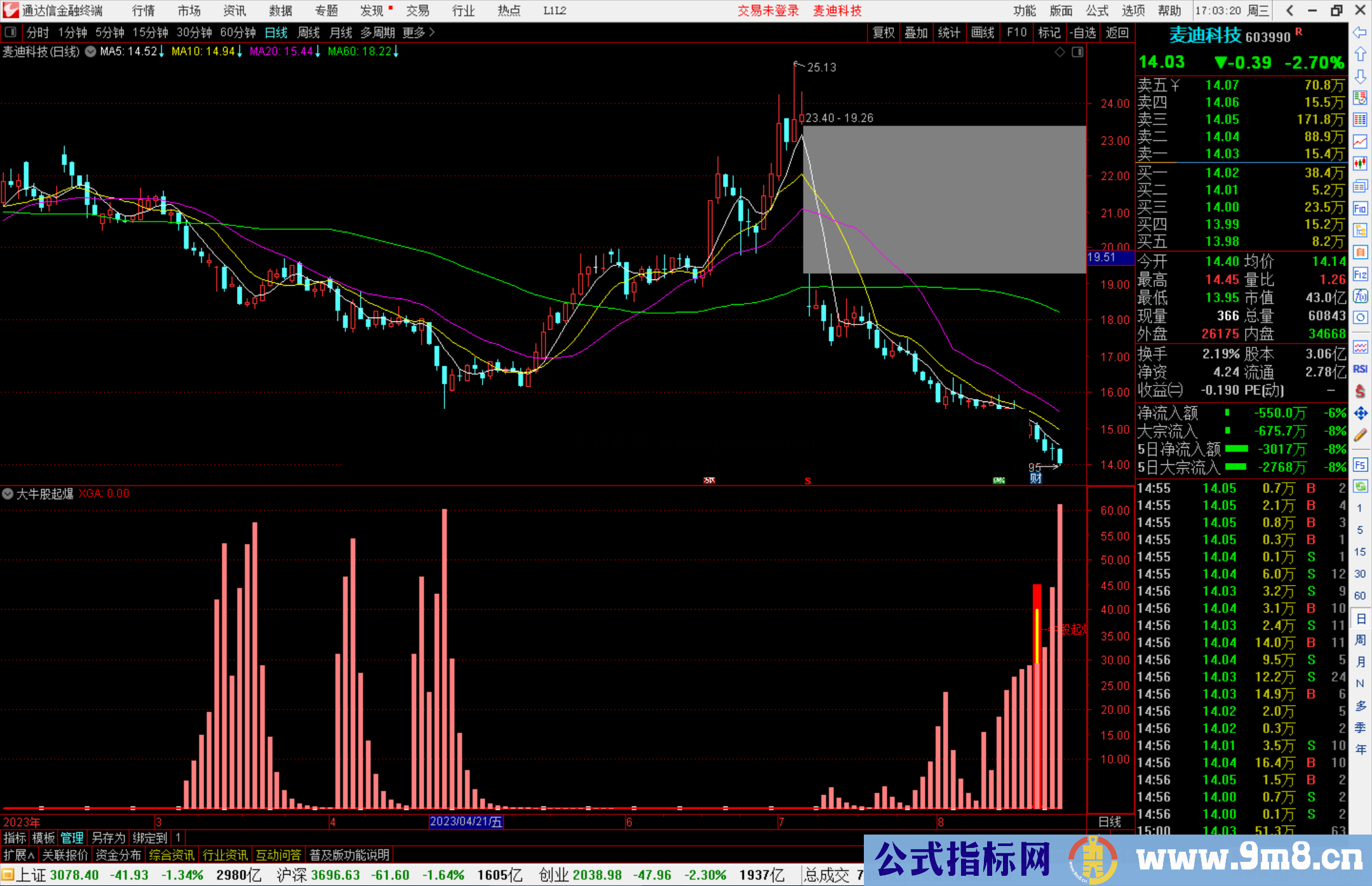
Task: Open the candlestick chart sidebar icon
Action: [x=1360, y=164]
